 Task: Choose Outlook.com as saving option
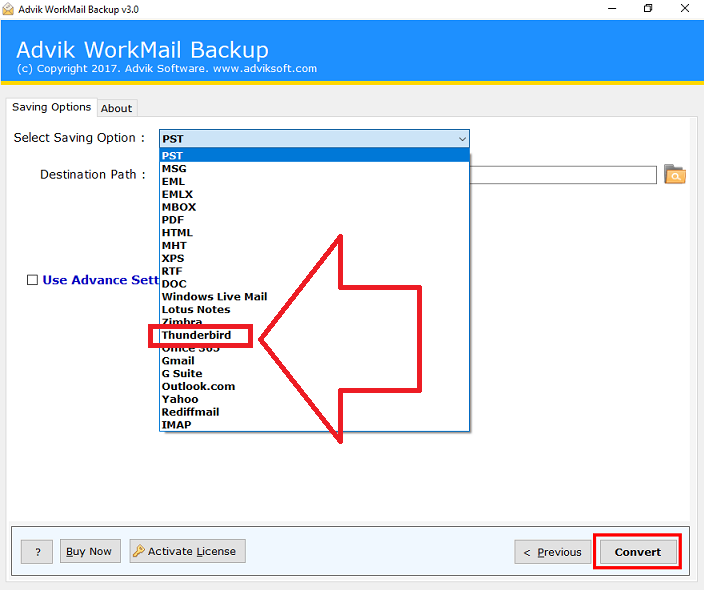(314, 386)
